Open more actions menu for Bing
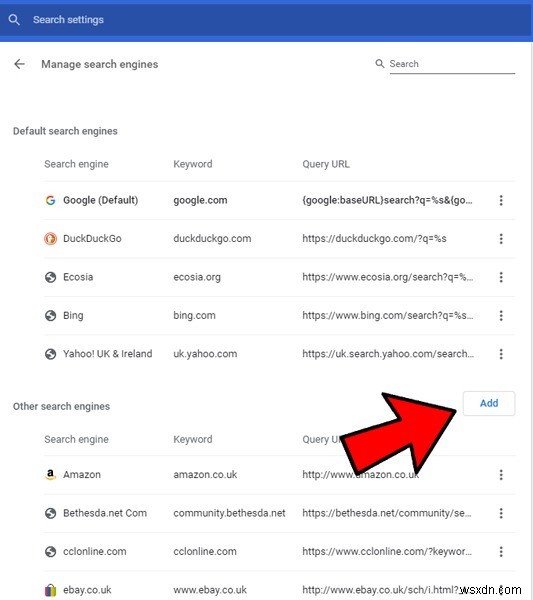The image size is (533, 600). (x=501, y=316)
